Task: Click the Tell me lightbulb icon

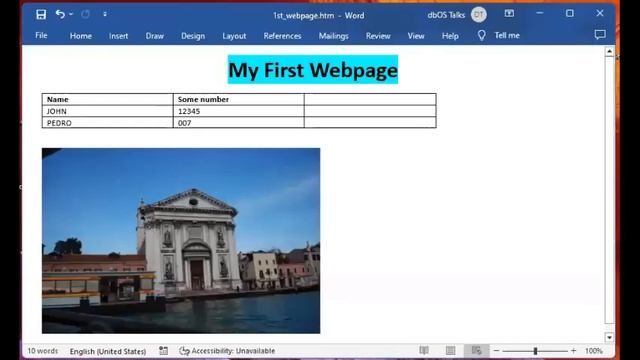Action: coord(482,36)
